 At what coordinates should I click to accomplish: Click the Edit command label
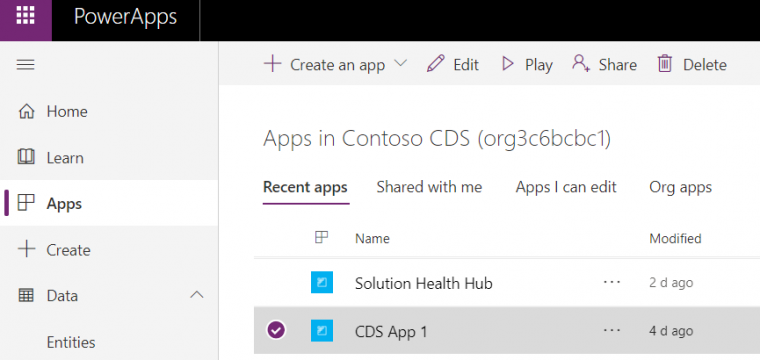point(466,65)
